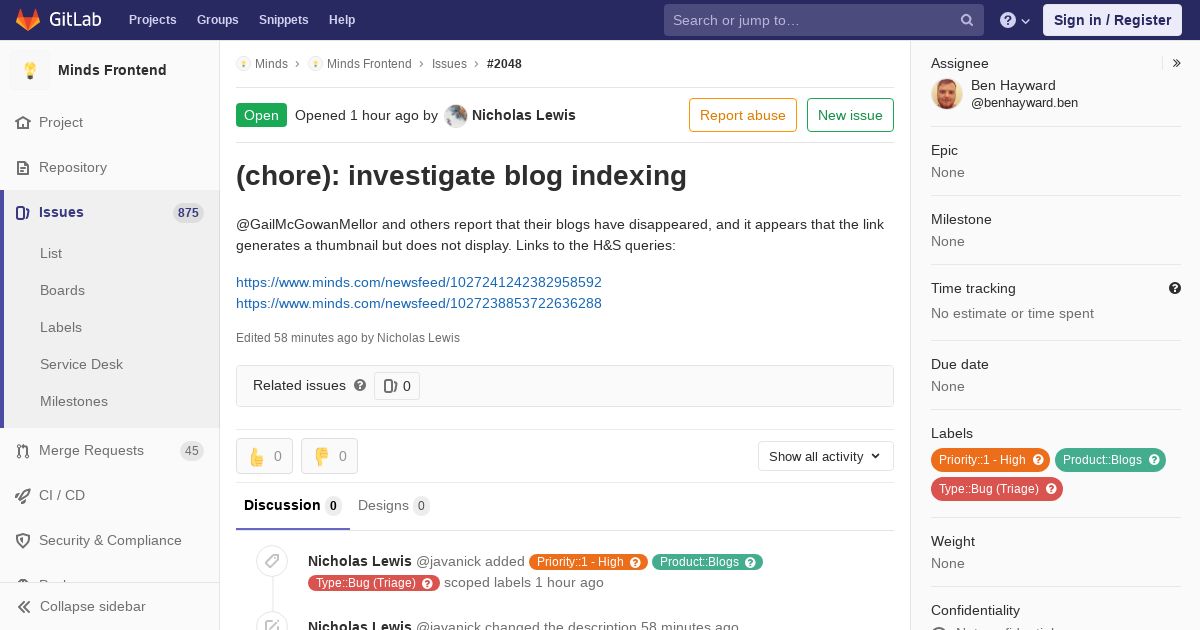Open the newsfeed link ending 958592
The height and width of the screenshot is (630, 1200).
click(419, 282)
